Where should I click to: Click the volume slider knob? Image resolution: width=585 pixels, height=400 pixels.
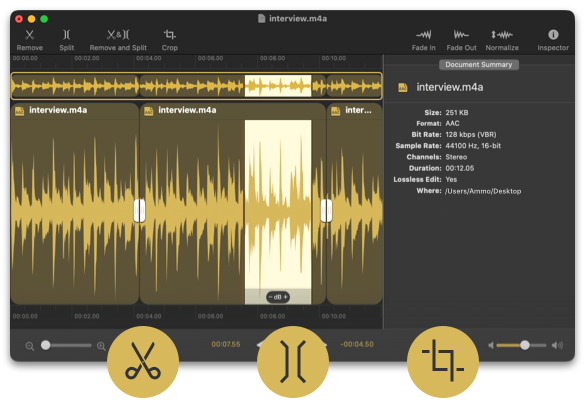point(525,345)
